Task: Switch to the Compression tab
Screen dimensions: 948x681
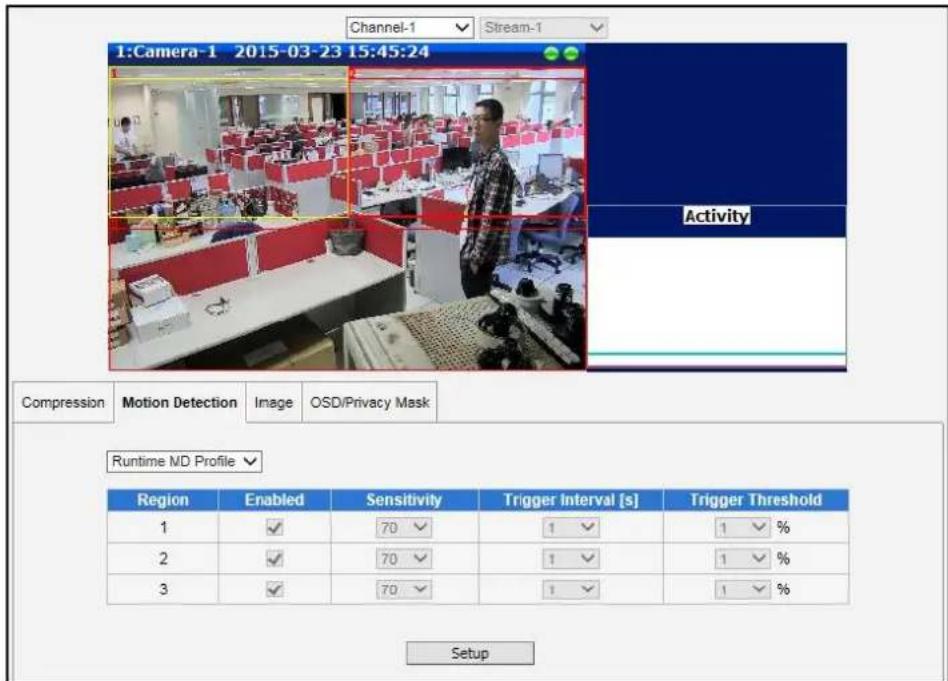Action: coord(63,403)
